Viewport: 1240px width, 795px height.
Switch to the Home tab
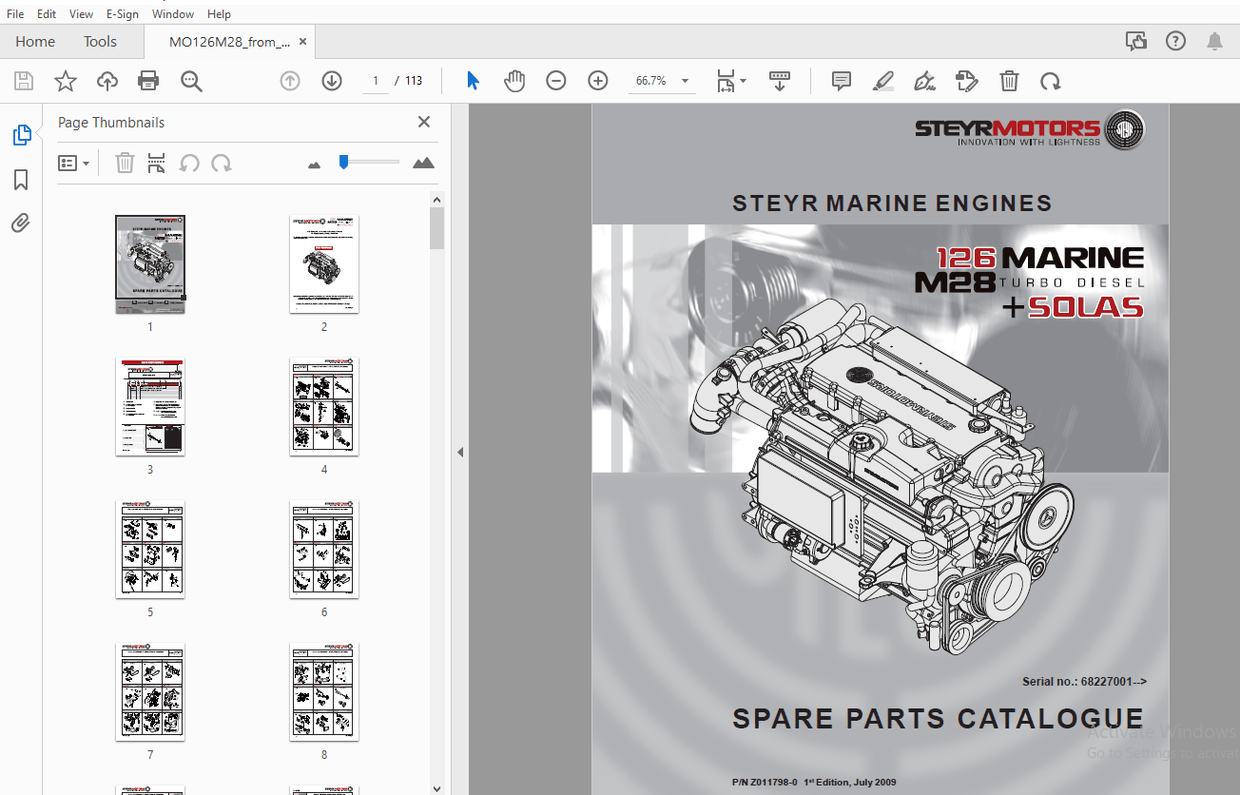pos(35,41)
